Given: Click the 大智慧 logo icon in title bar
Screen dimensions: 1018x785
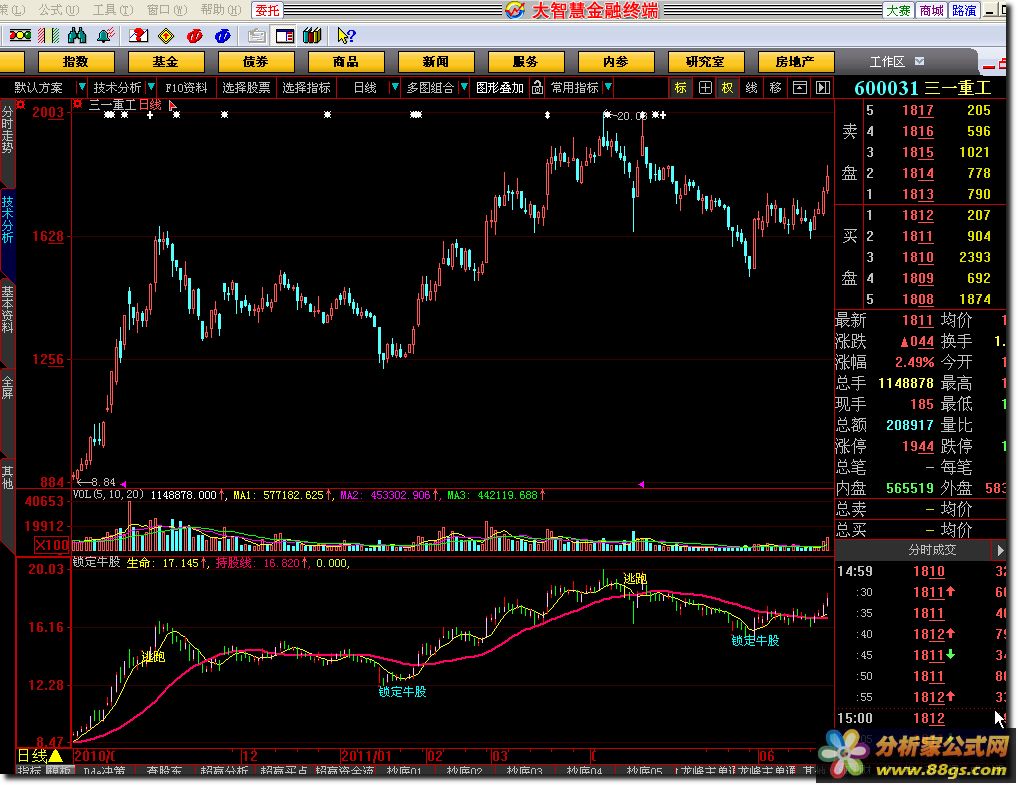Looking at the screenshot, I should [515, 10].
